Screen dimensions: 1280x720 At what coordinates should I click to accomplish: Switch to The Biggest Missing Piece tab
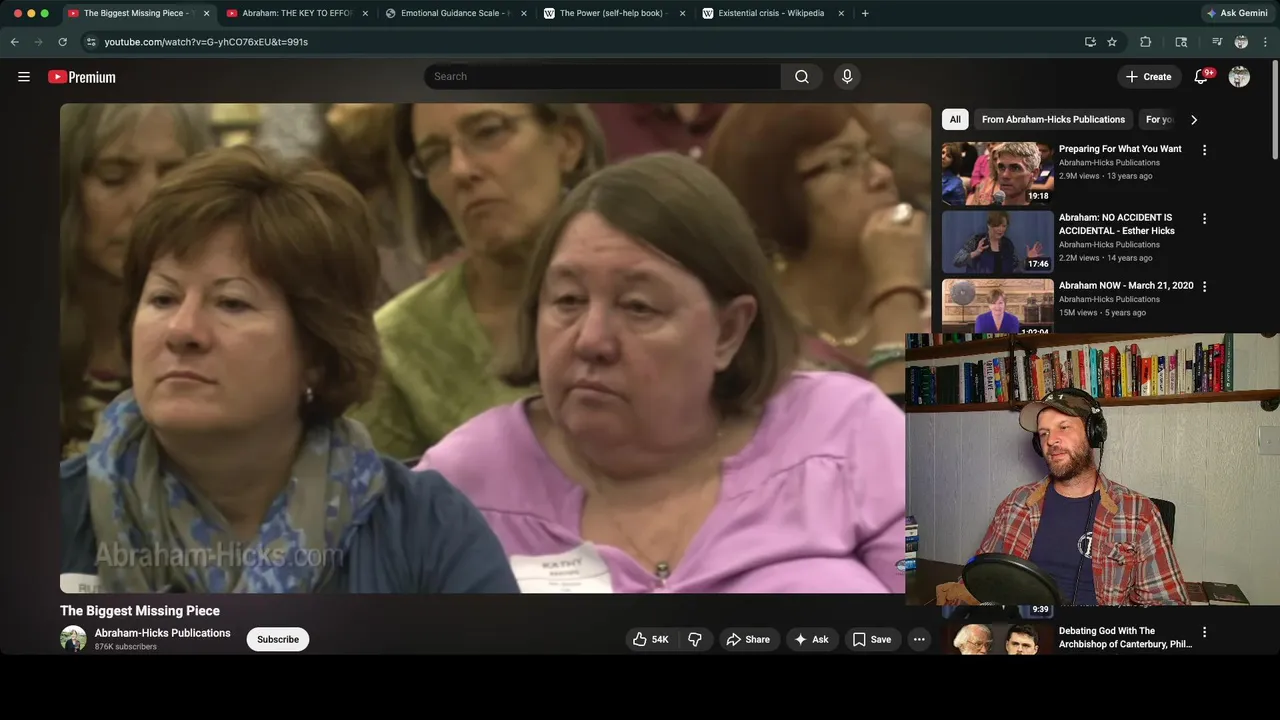136,13
